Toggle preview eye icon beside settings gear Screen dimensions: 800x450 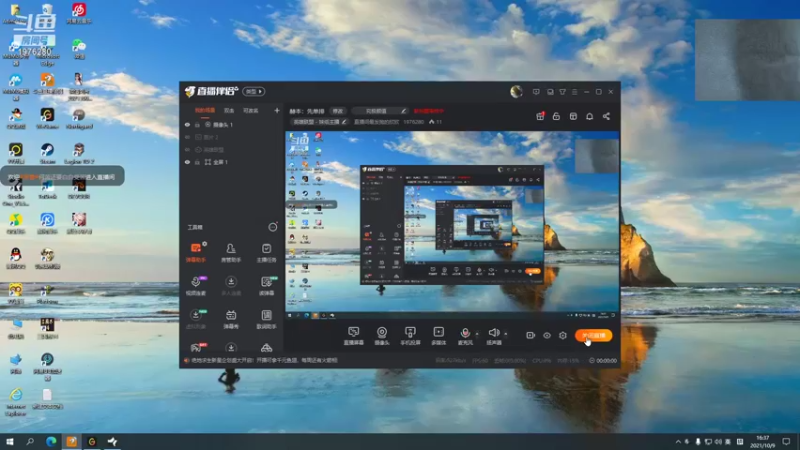pos(547,335)
